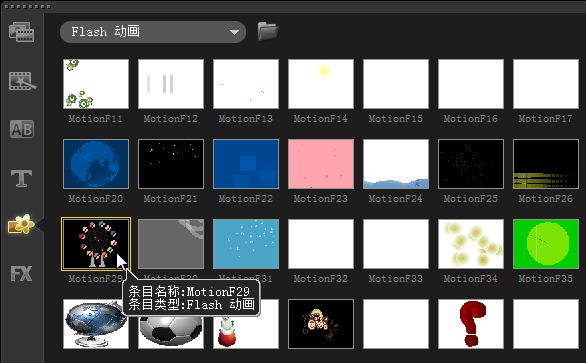
Task: Click the MotionF20 label text
Action: click(96, 199)
